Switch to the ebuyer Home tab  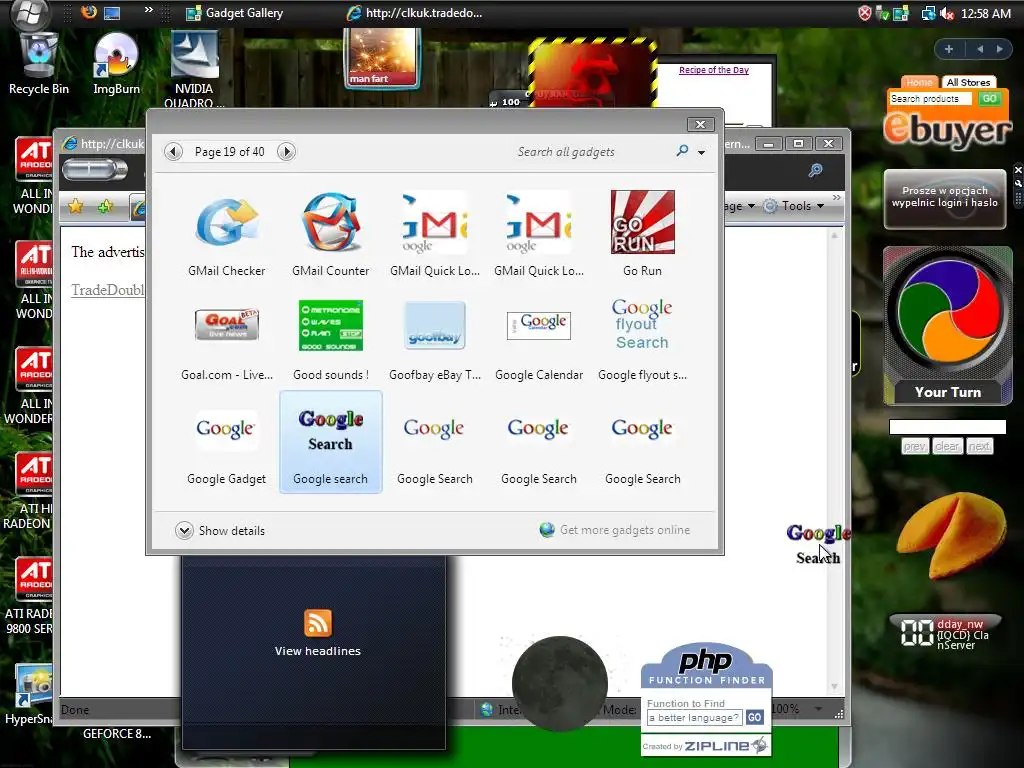[919, 82]
